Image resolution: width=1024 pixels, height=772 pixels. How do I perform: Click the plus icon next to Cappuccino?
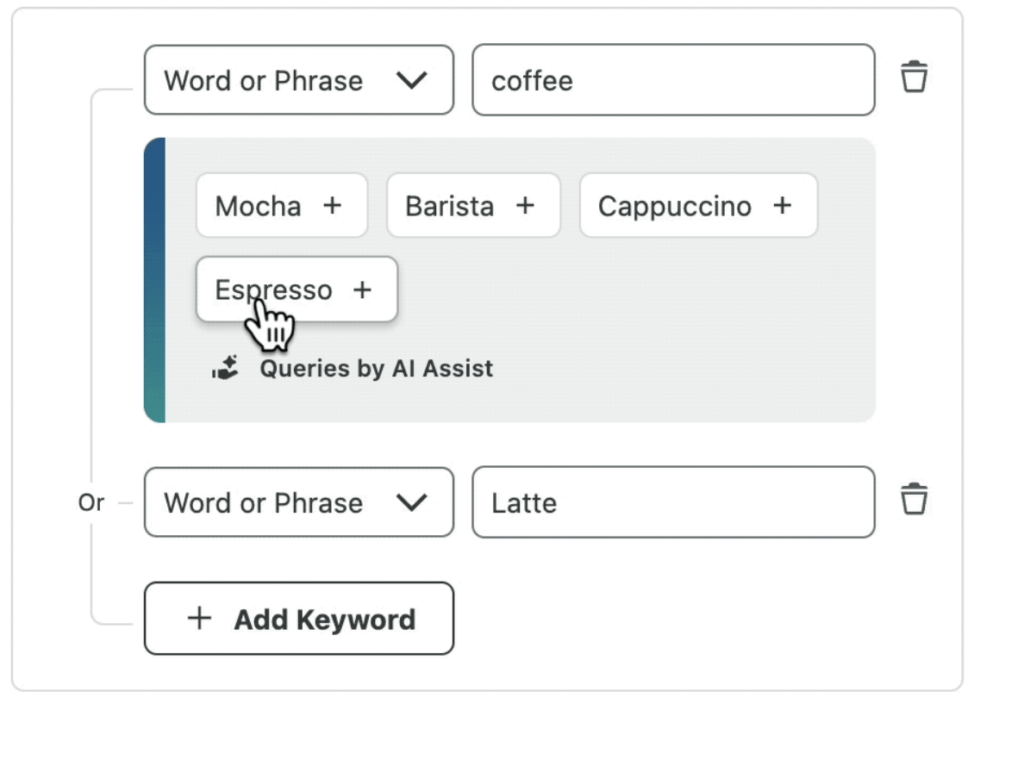[x=782, y=205]
